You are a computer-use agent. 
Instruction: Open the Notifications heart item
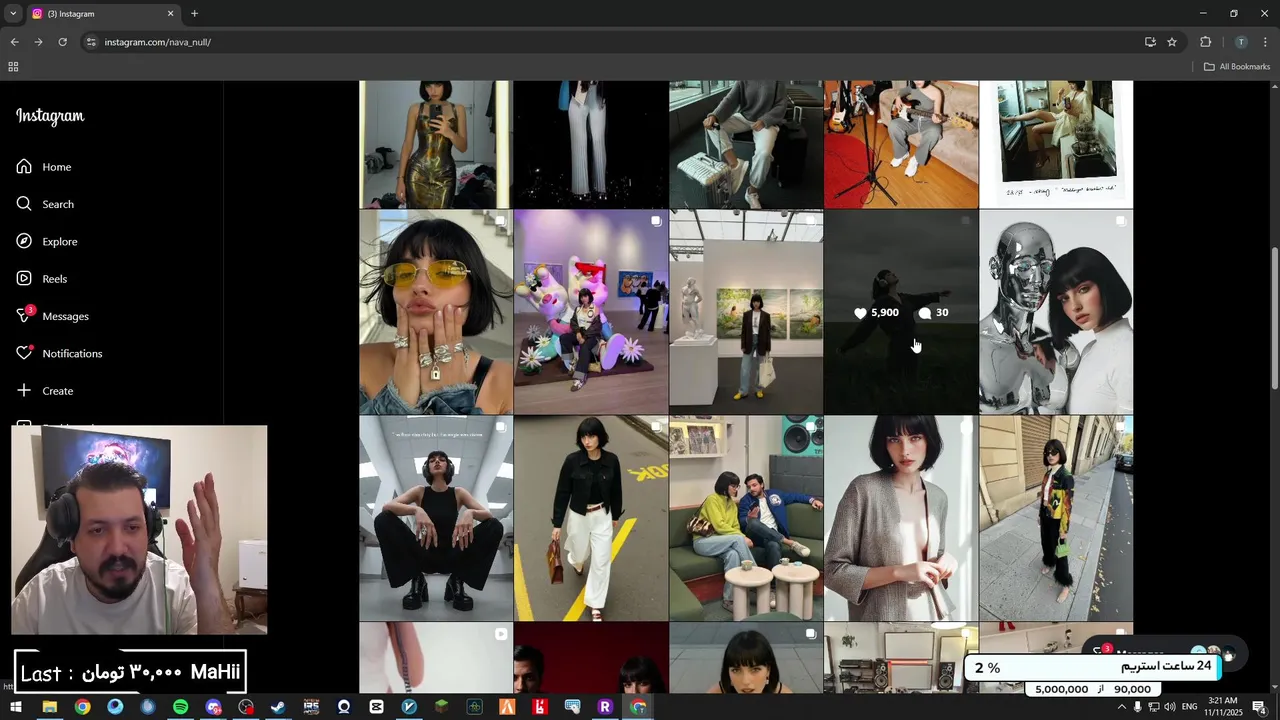click(59, 354)
